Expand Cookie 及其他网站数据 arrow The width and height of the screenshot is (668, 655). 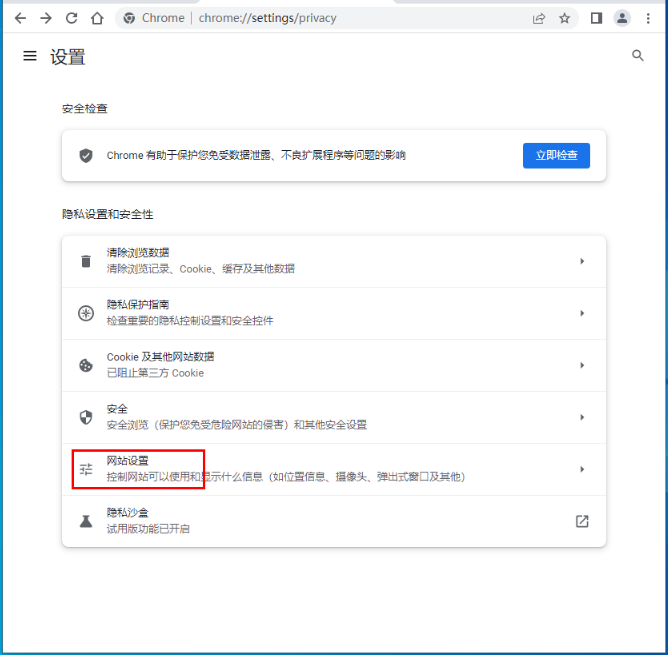582,365
